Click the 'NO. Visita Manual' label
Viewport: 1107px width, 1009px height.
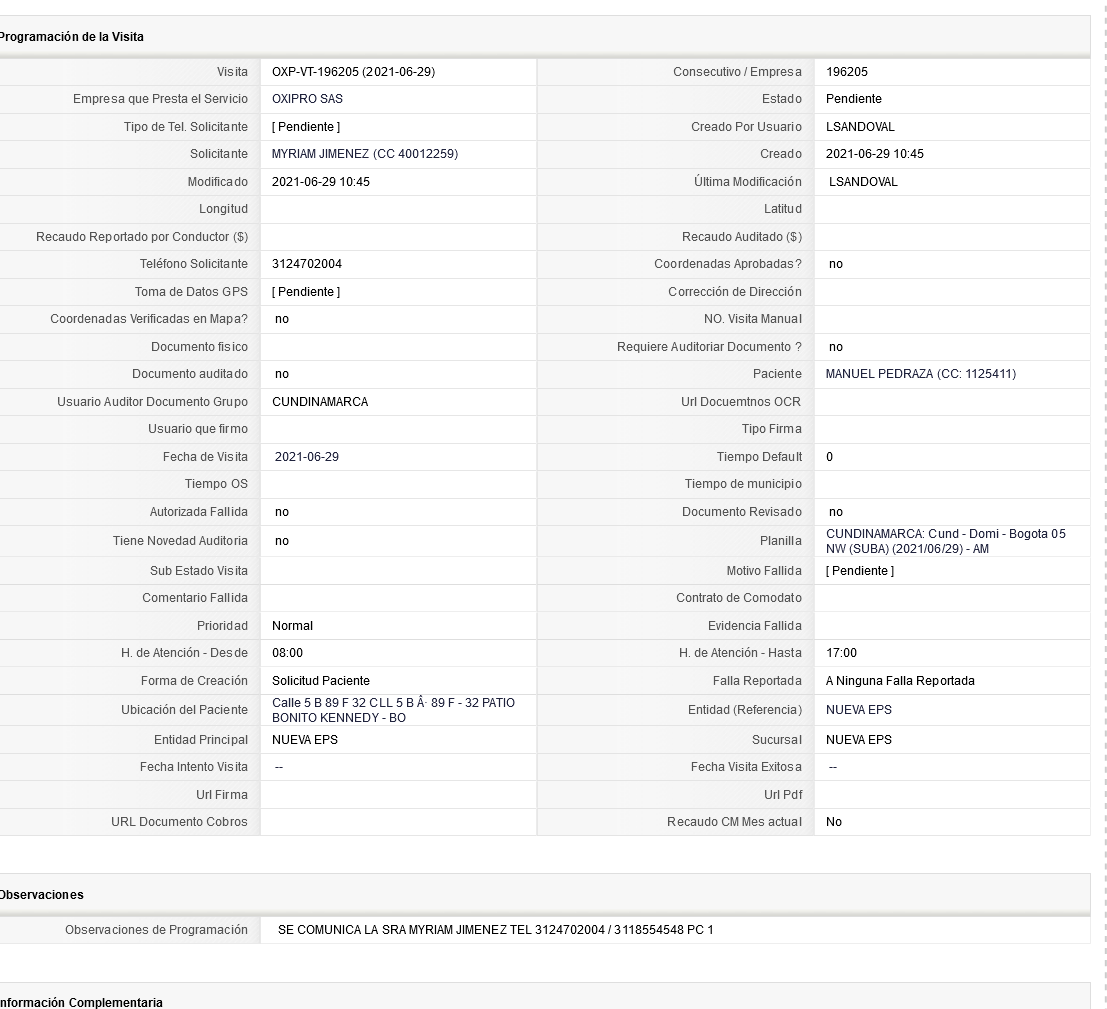pos(753,319)
